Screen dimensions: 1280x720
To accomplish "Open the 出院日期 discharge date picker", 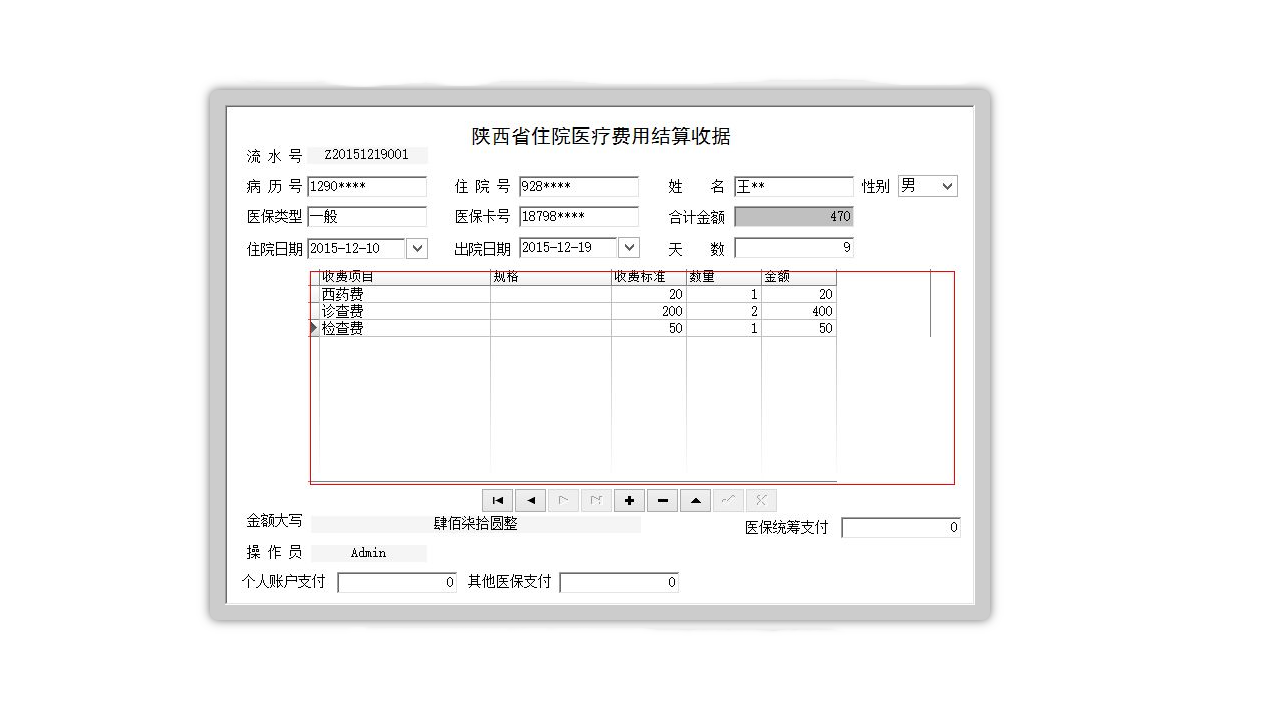I will (x=629, y=247).
